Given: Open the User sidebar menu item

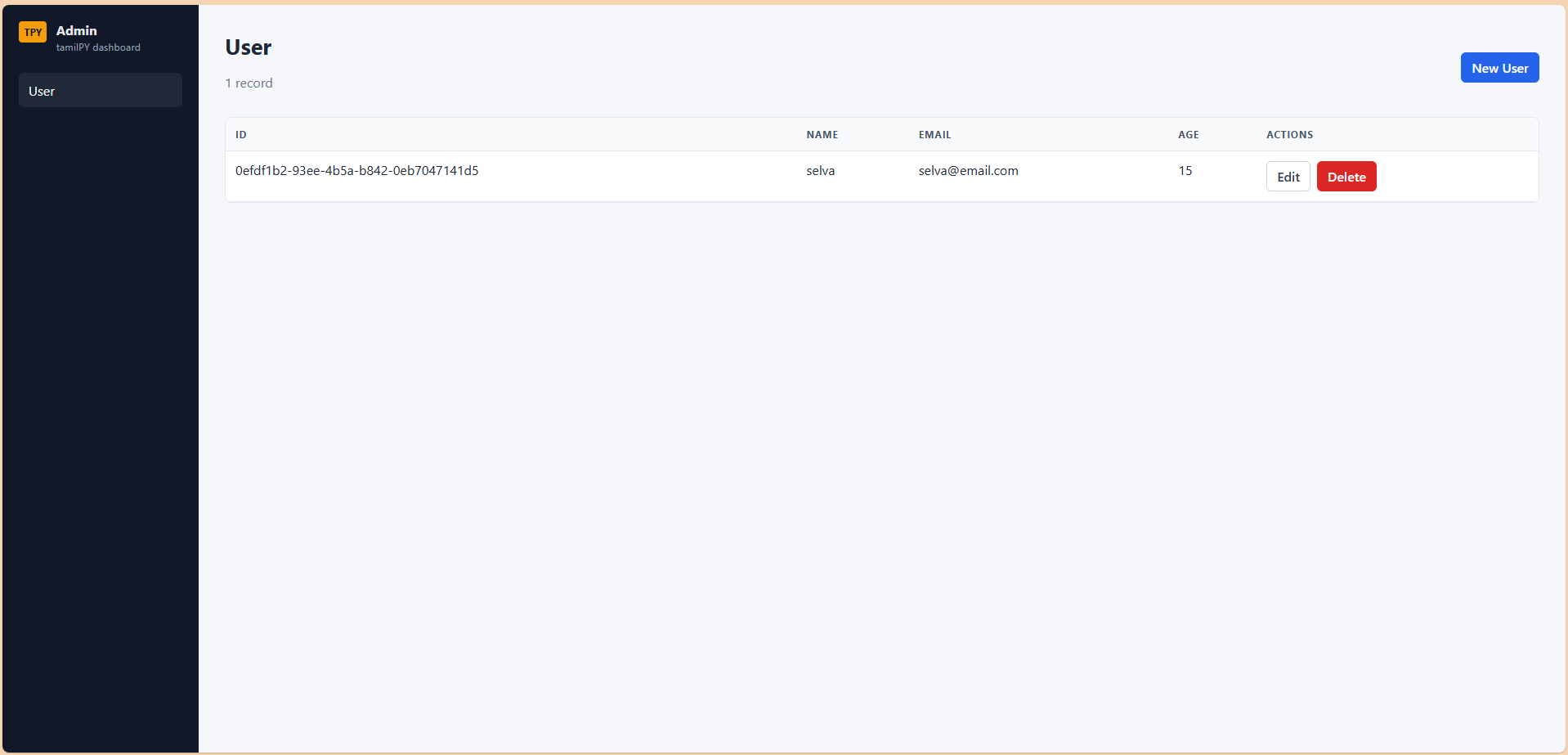Looking at the screenshot, I should pyautogui.click(x=101, y=91).
